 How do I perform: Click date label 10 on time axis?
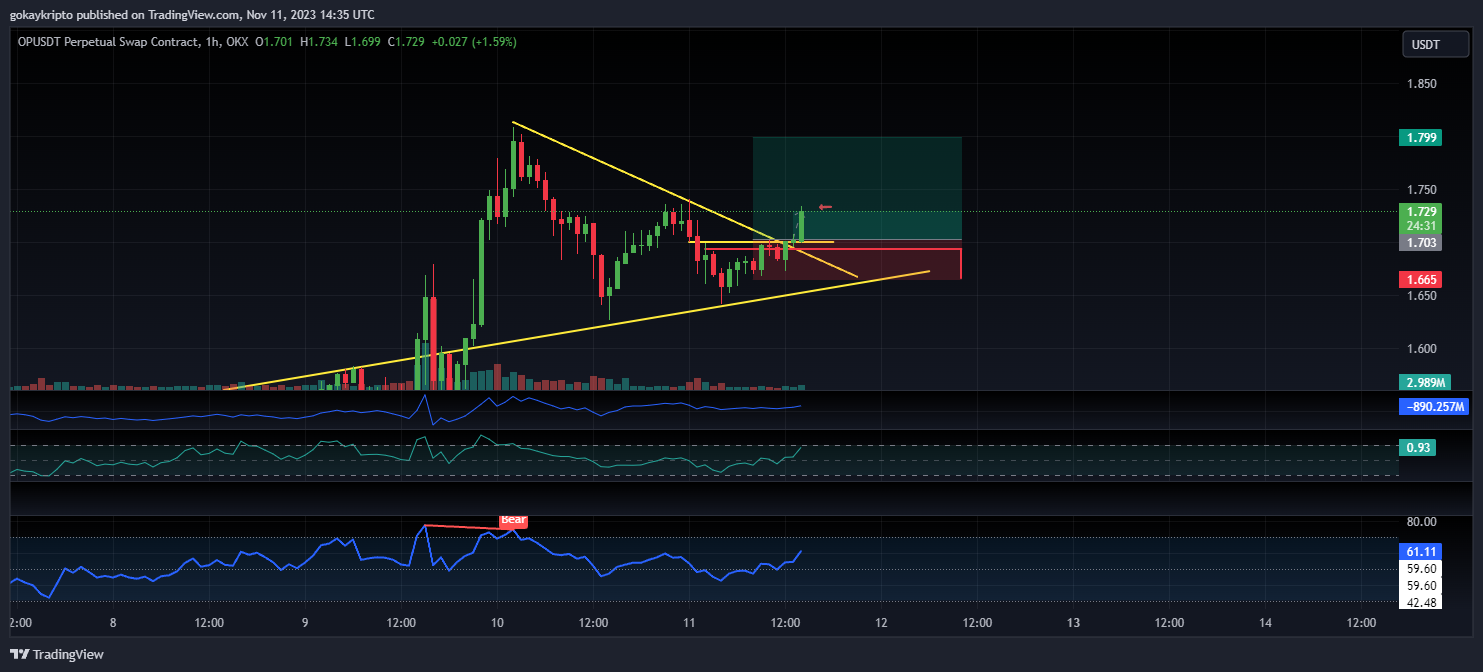[497, 622]
